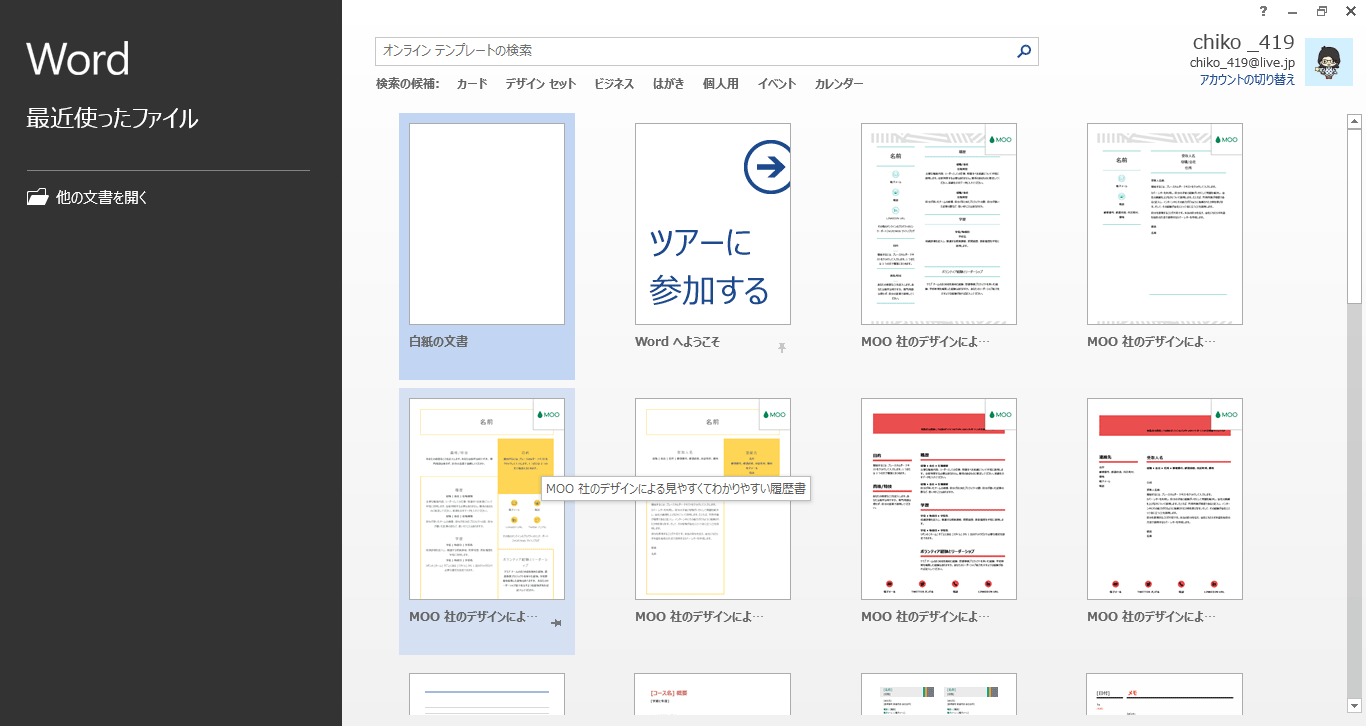Choose the カレンダー suggested search

coord(839,84)
